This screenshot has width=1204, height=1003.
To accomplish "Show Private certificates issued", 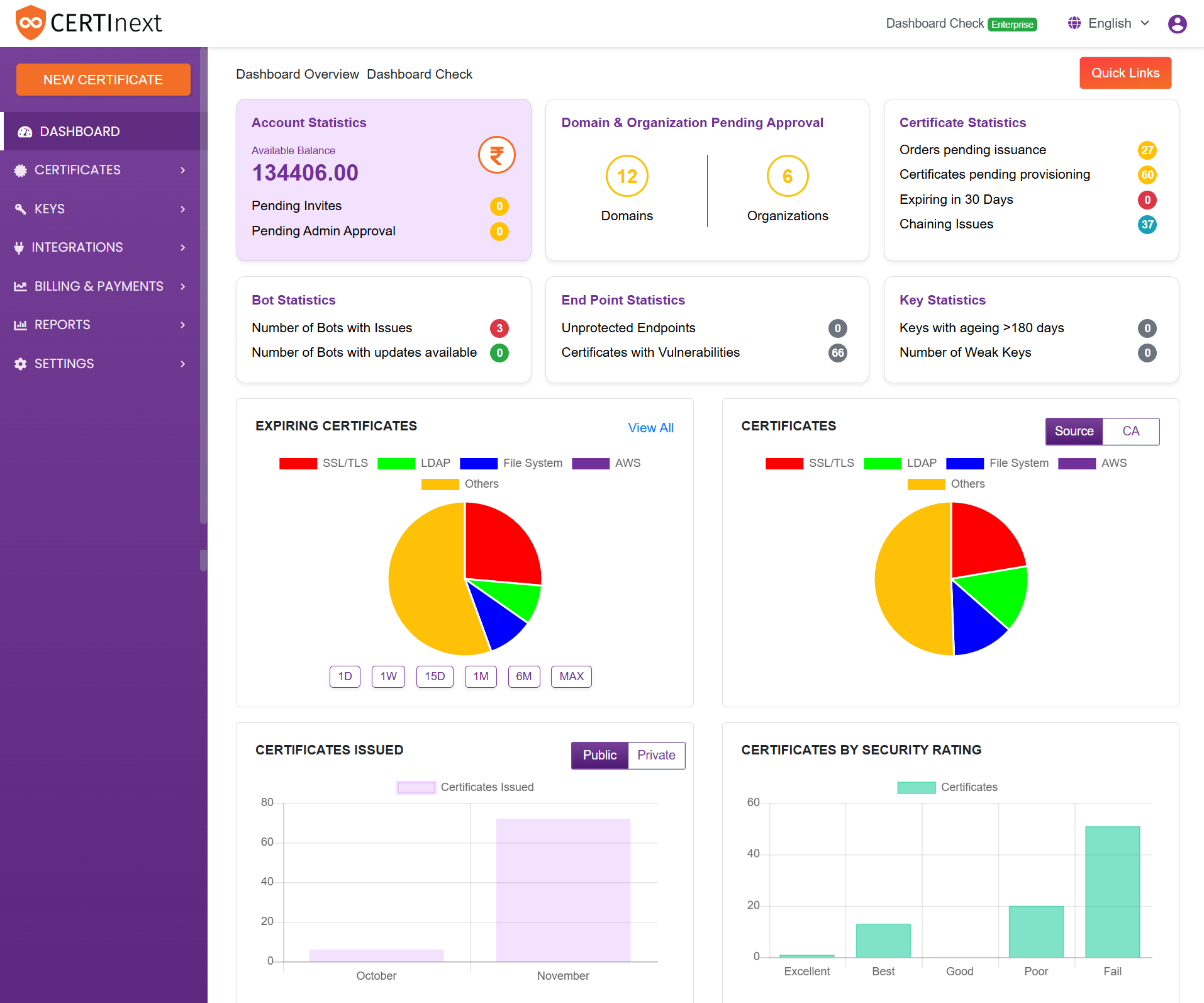I will (656, 756).
